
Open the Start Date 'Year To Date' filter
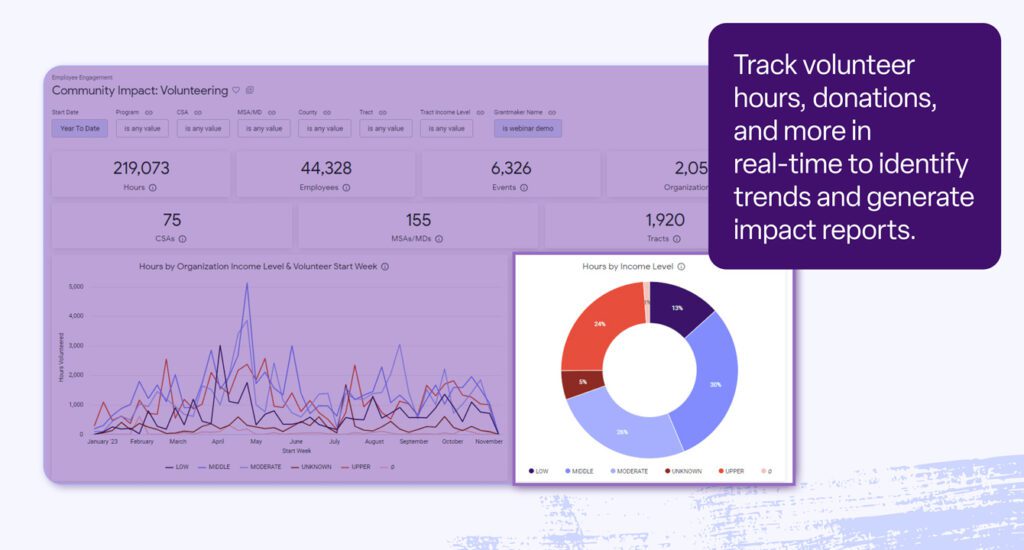click(x=80, y=128)
